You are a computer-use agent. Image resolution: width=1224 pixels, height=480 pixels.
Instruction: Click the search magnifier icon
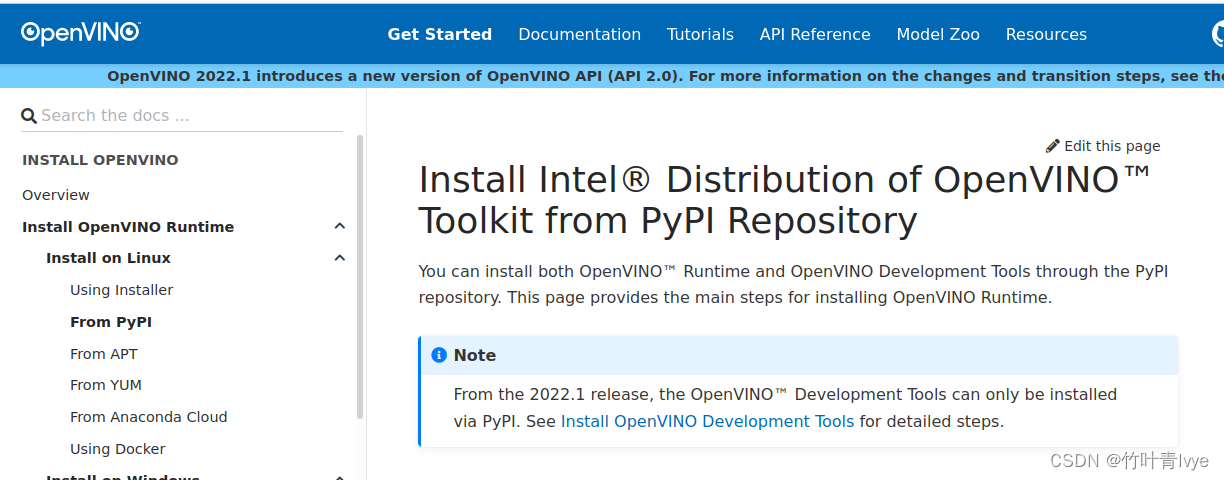click(29, 116)
